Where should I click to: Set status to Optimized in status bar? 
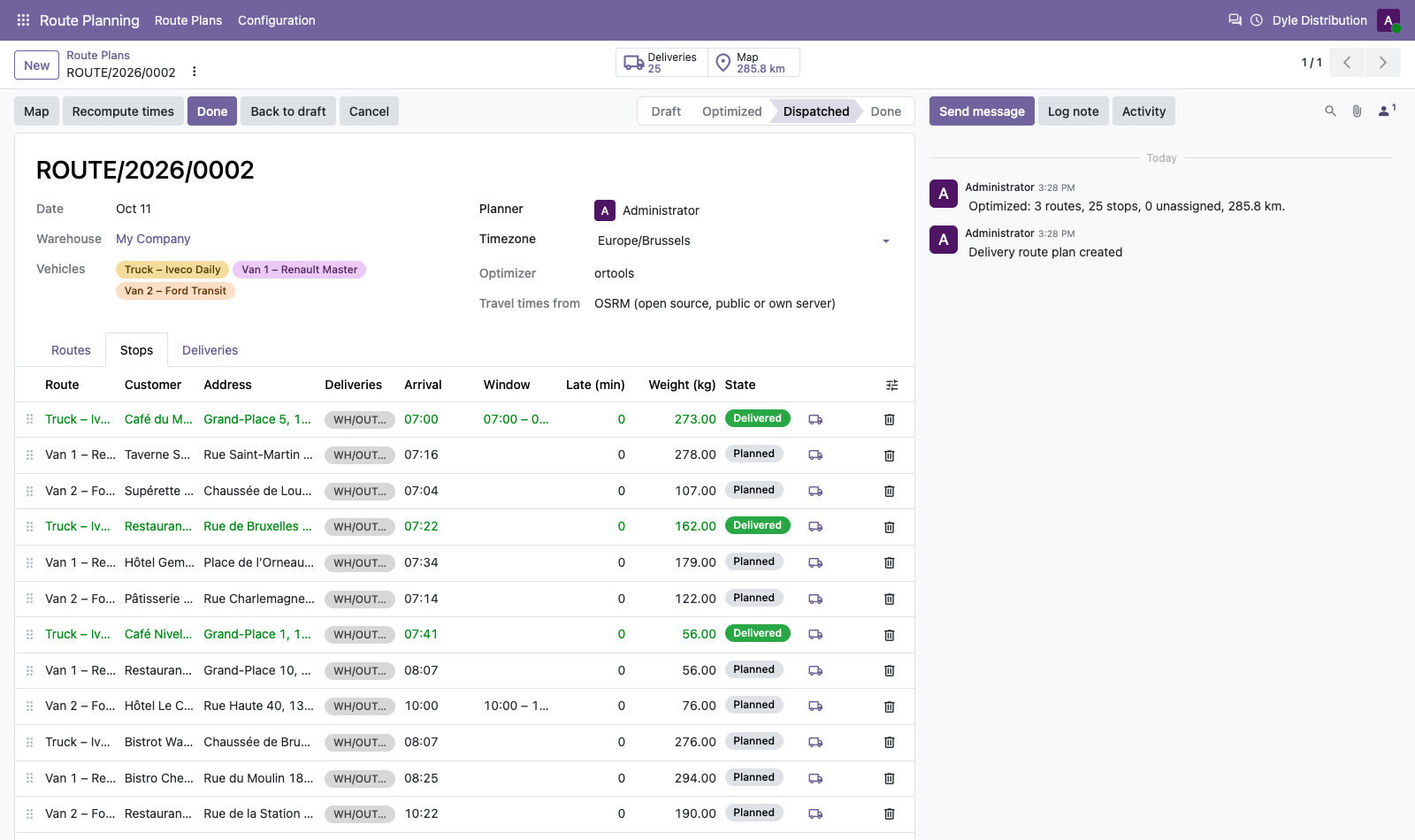[731, 111]
